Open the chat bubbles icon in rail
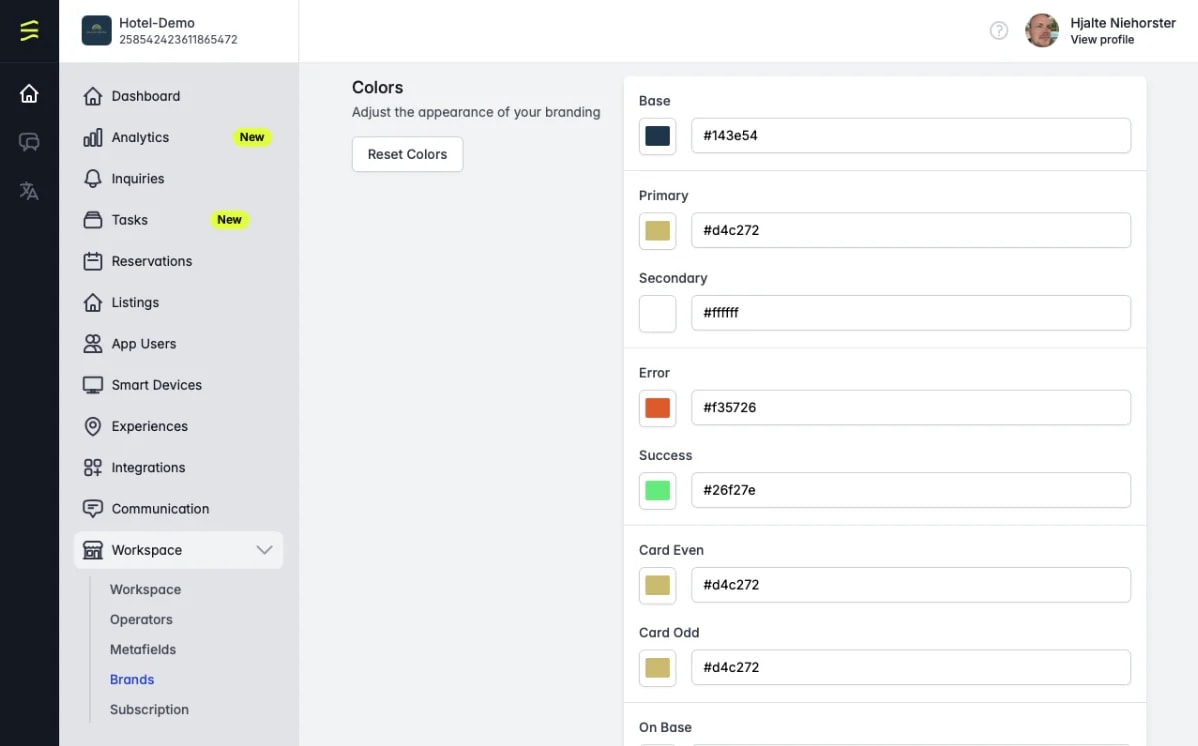 [x=29, y=142]
